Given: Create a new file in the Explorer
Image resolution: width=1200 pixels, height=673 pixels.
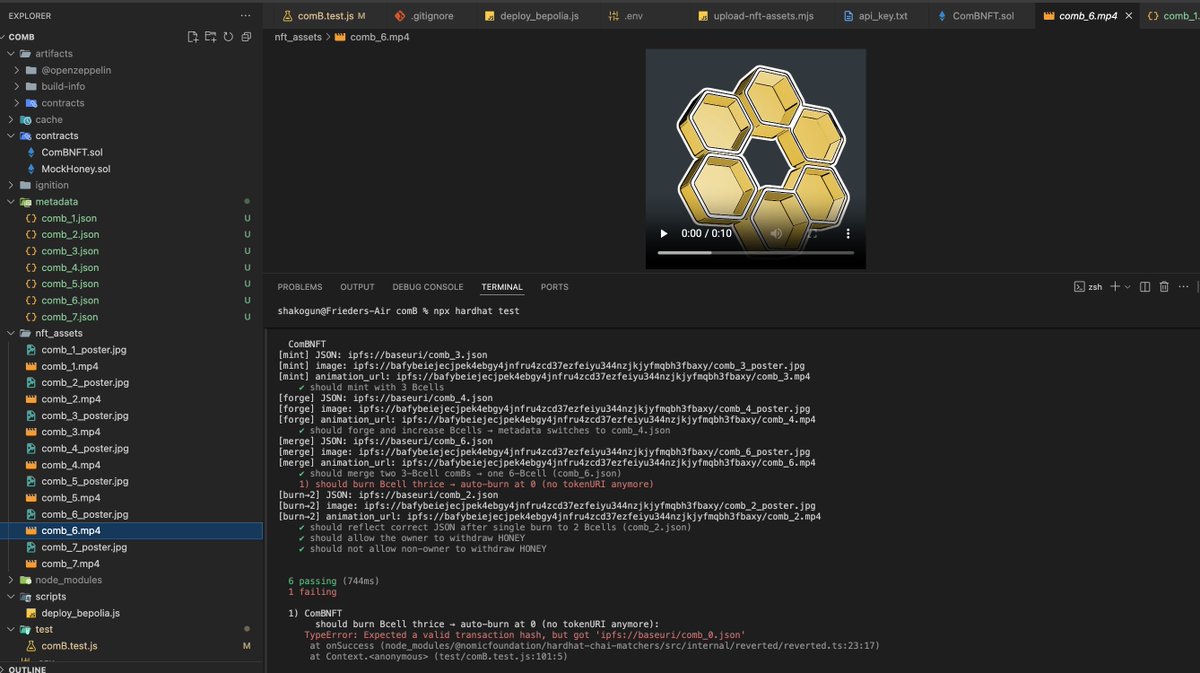Looking at the screenshot, I should pyautogui.click(x=192, y=36).
